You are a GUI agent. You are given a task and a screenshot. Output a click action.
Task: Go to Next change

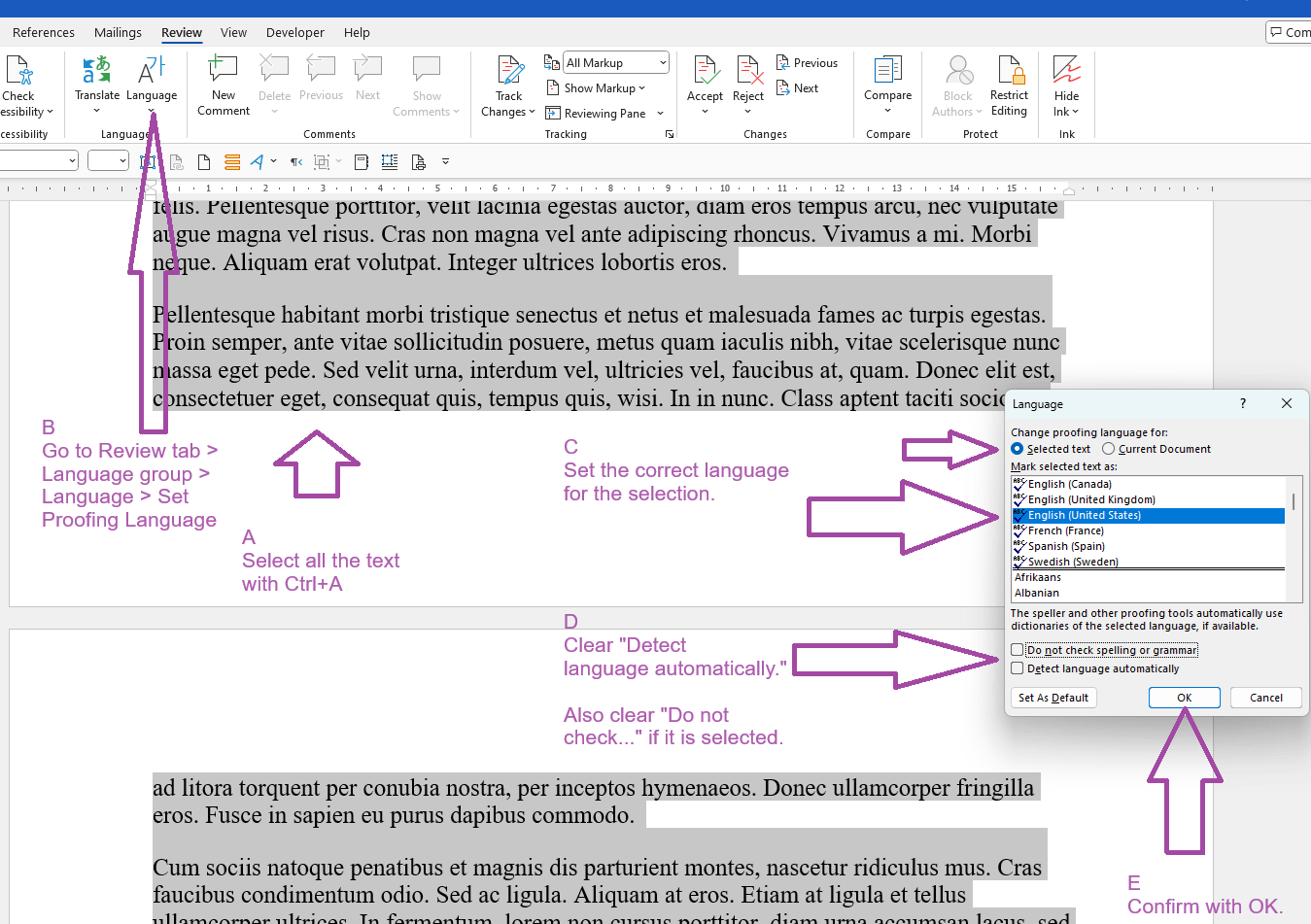tap(798, 88)
